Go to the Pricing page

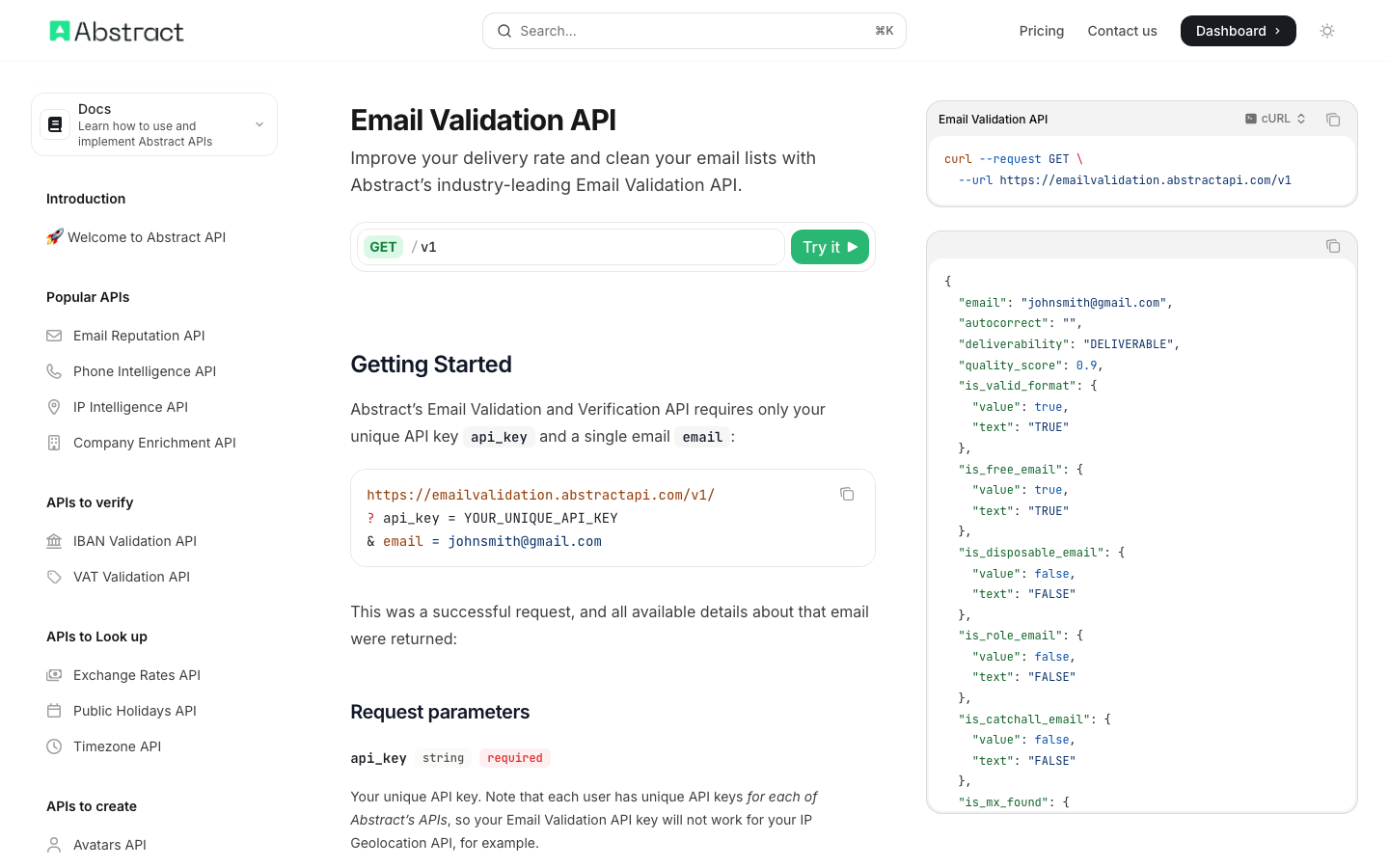click(x=1042, y=31)
